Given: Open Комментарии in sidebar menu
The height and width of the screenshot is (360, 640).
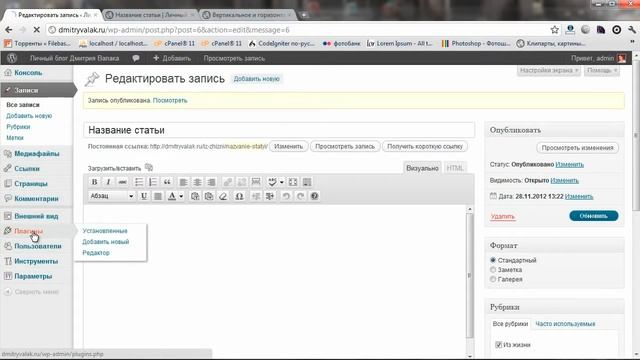Looking at the screenshot, I should coord(36,199).
